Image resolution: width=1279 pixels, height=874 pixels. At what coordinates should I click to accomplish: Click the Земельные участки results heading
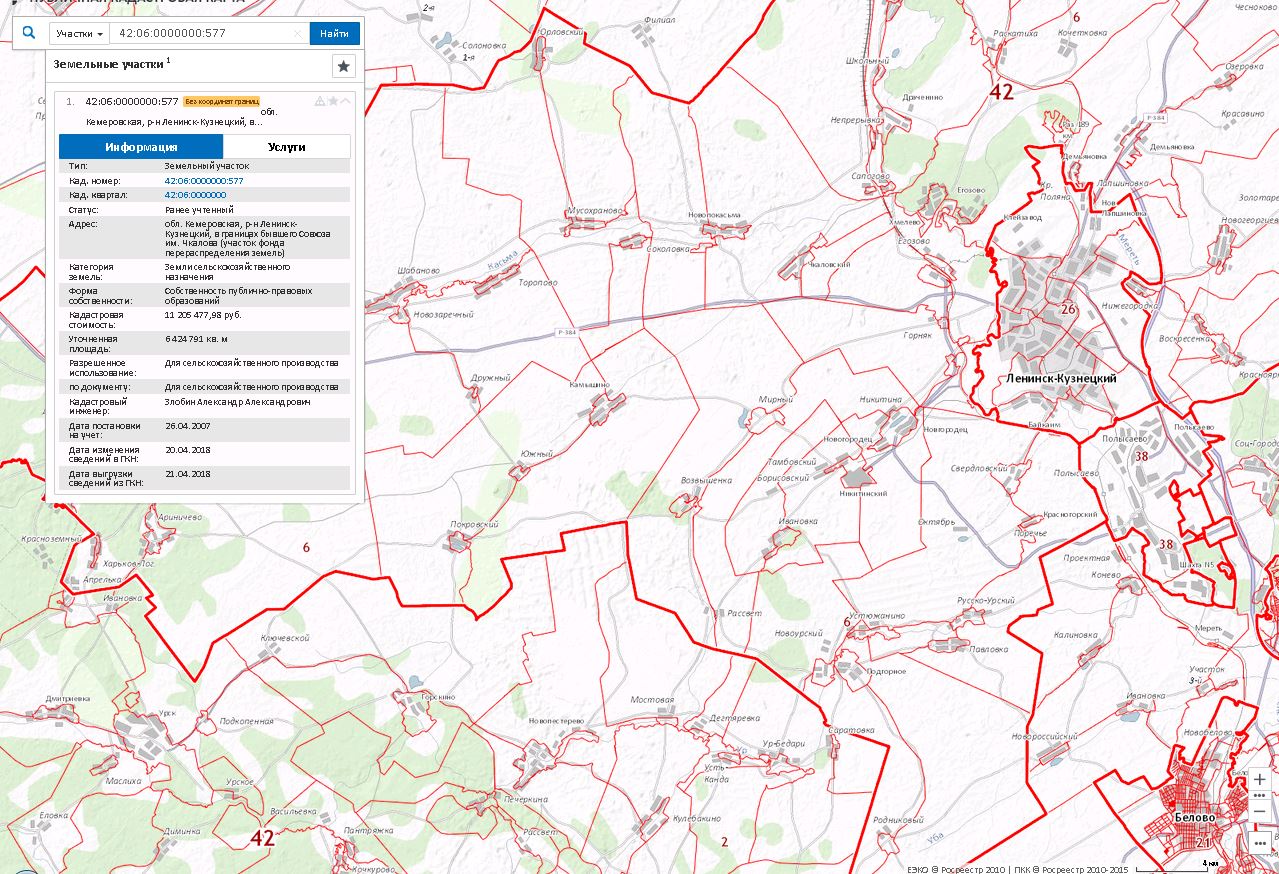coord(109,63)
